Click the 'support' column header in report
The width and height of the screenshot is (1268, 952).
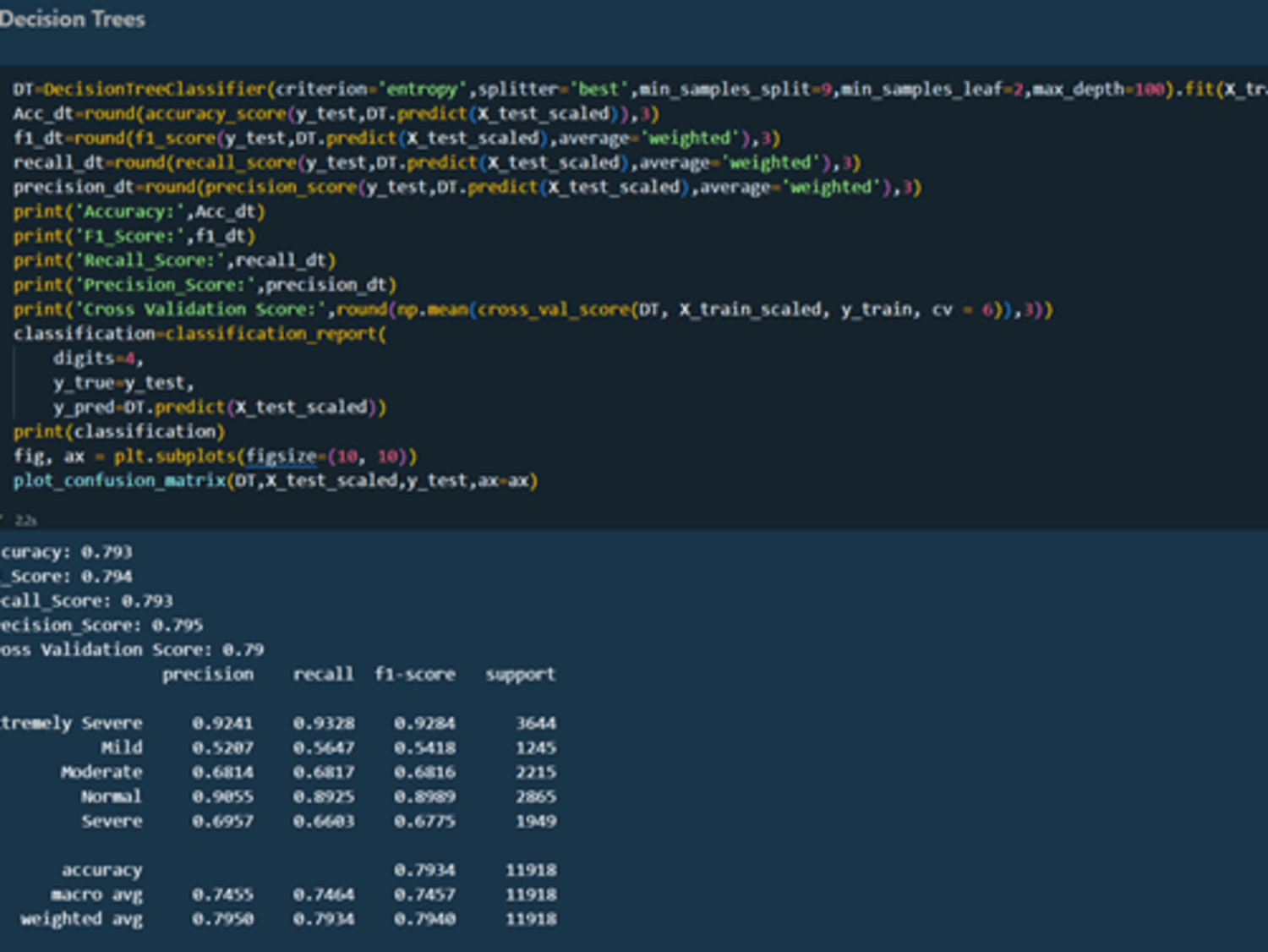coord(521,675)
